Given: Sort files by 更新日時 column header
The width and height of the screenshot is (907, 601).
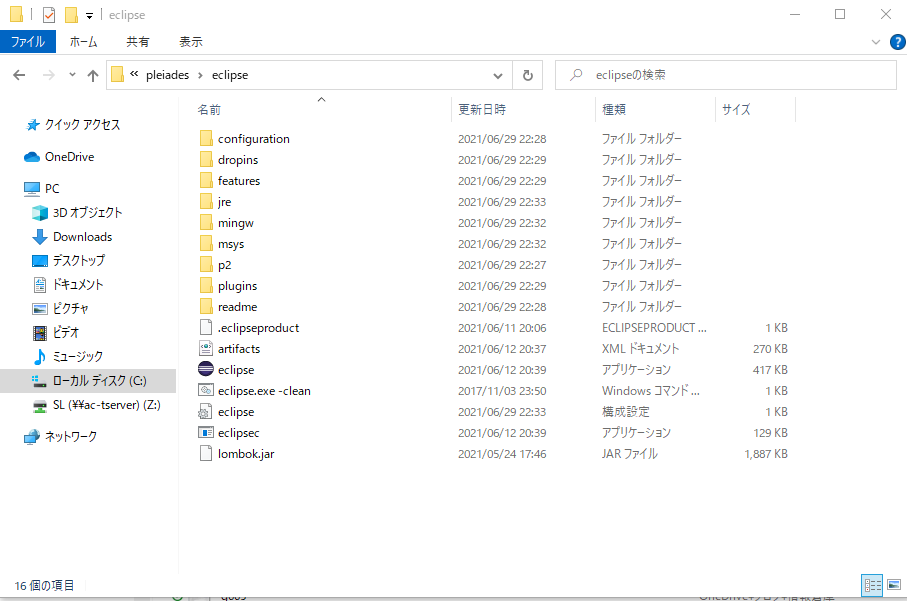Looking at the screenshot, I should (482, 109).
